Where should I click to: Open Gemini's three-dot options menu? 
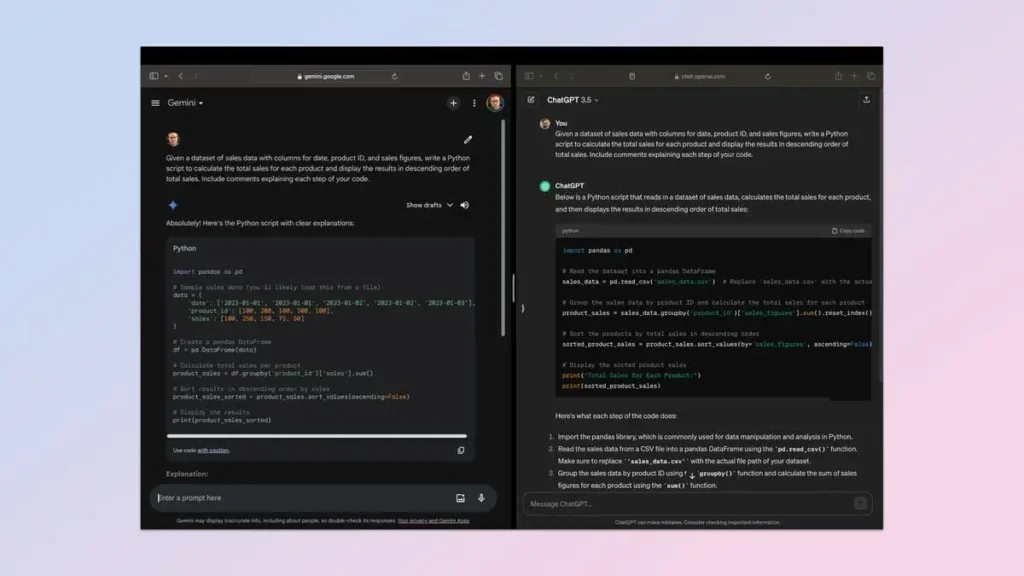(x=474, y=103)
